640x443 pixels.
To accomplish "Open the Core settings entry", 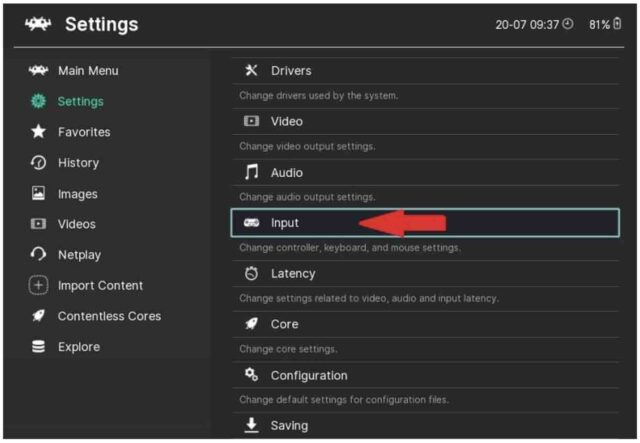I will (x=284, y=325).
